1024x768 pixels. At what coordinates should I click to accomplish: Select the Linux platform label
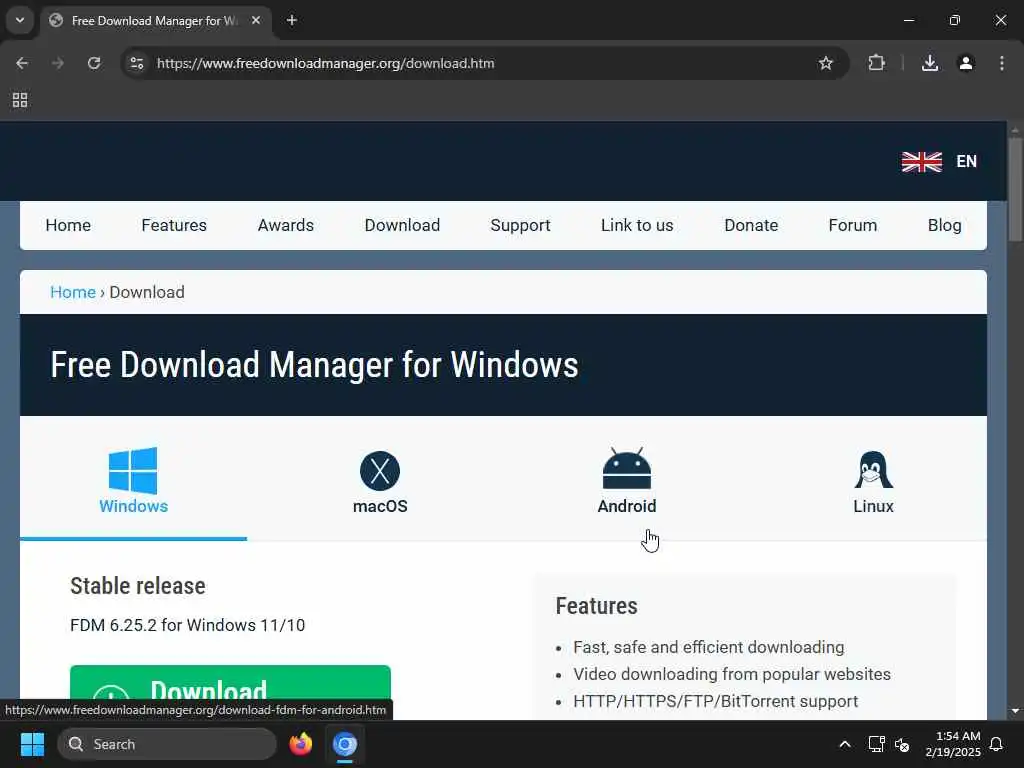[873, 506]
